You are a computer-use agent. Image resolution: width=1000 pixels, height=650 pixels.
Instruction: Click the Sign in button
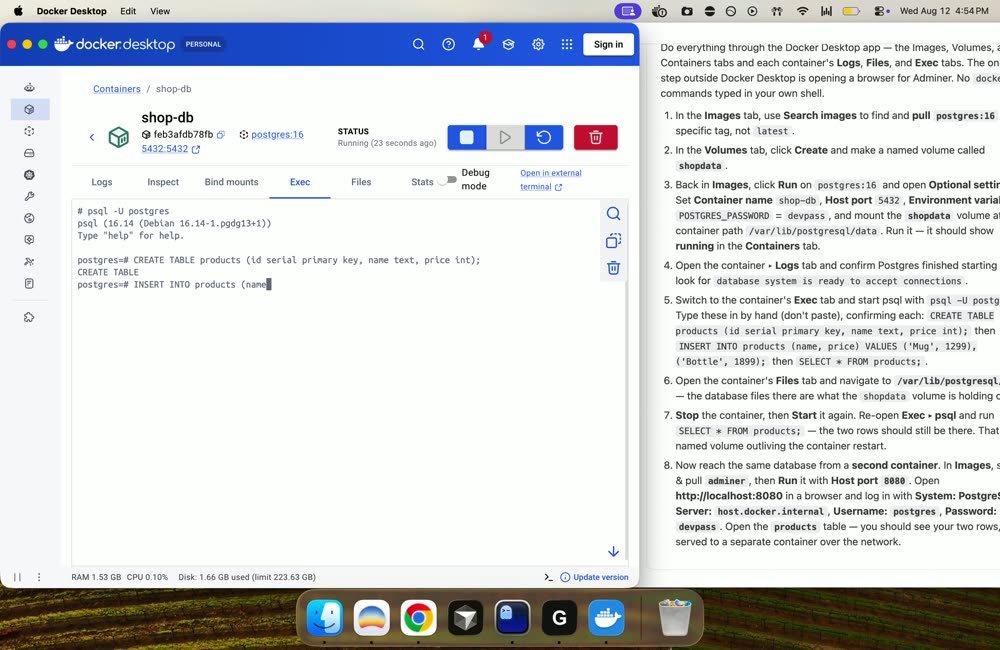608,44
